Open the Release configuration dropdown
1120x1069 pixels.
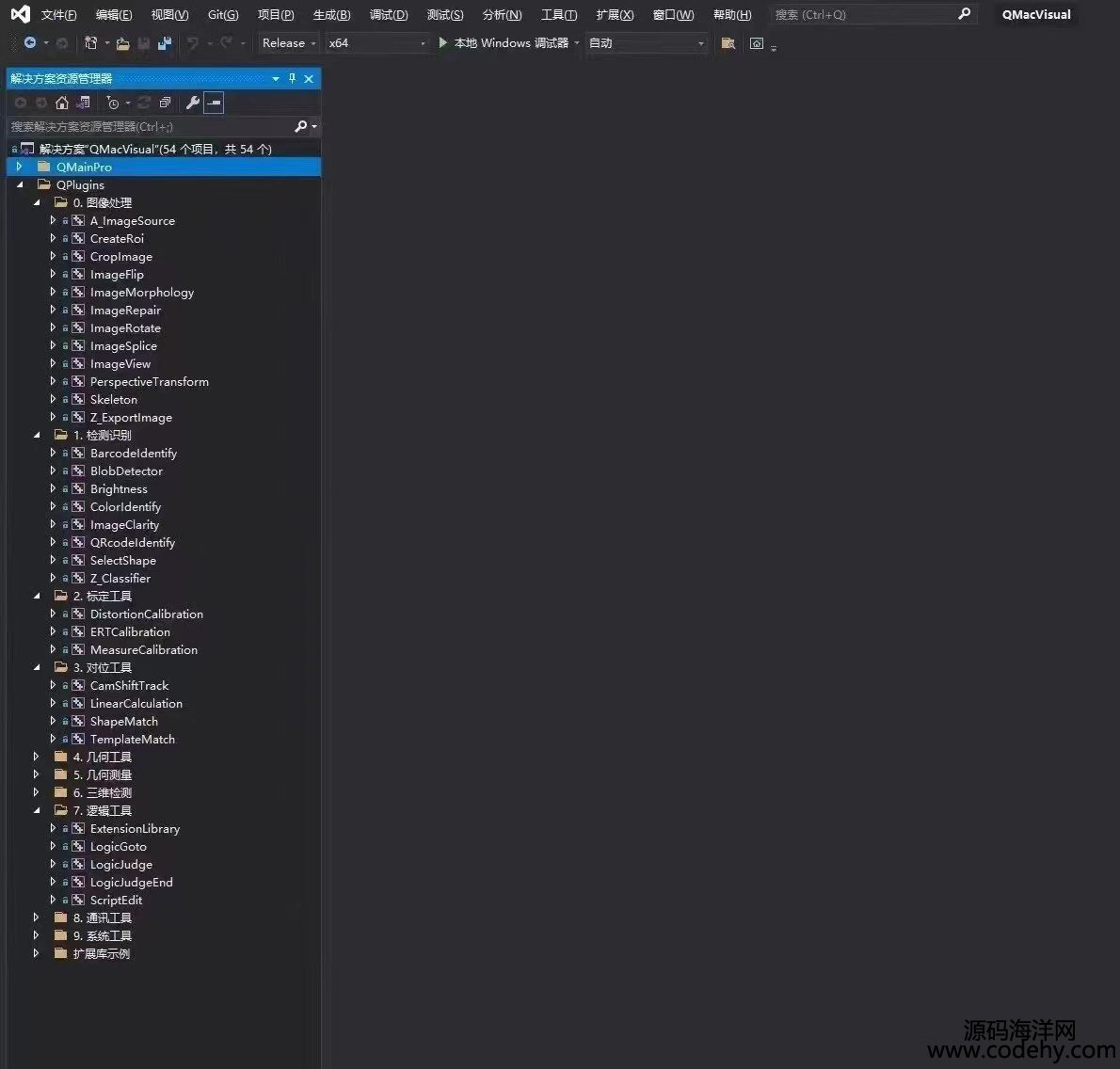(x=289, y=43)
